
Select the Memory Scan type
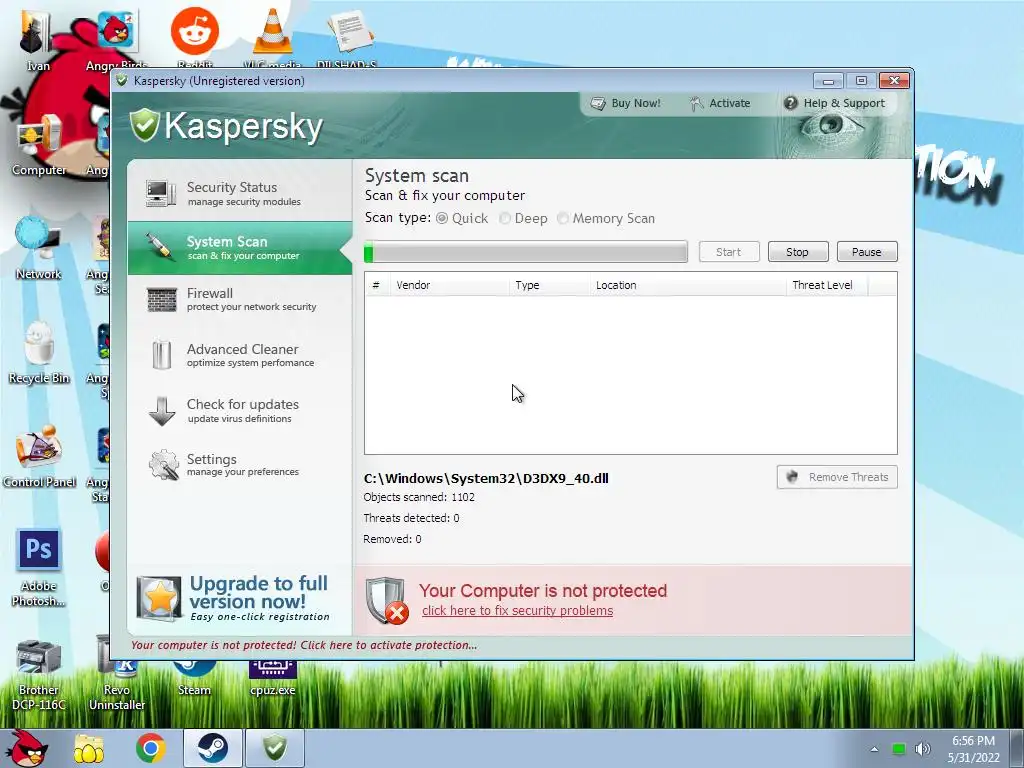pos(563,218)
